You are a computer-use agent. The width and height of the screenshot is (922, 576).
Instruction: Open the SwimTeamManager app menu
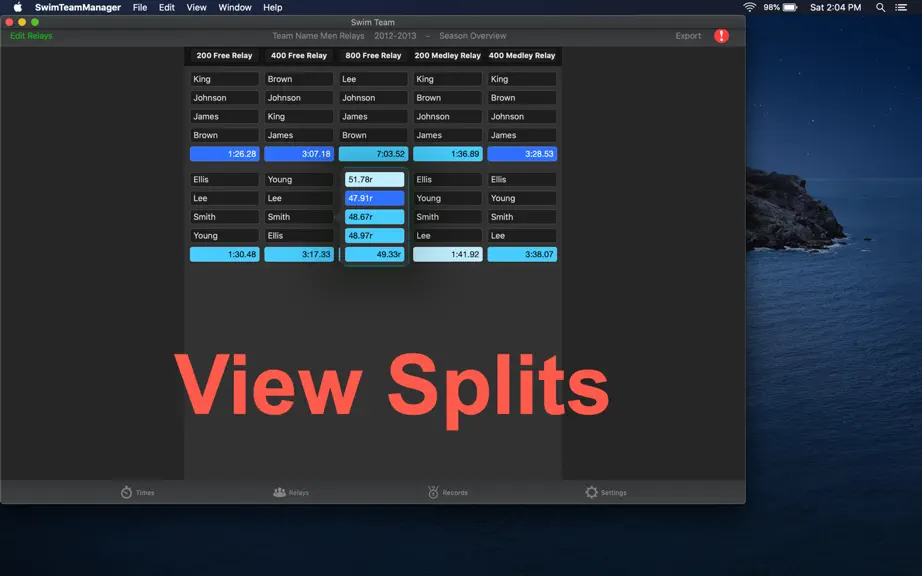pos(78,7)
